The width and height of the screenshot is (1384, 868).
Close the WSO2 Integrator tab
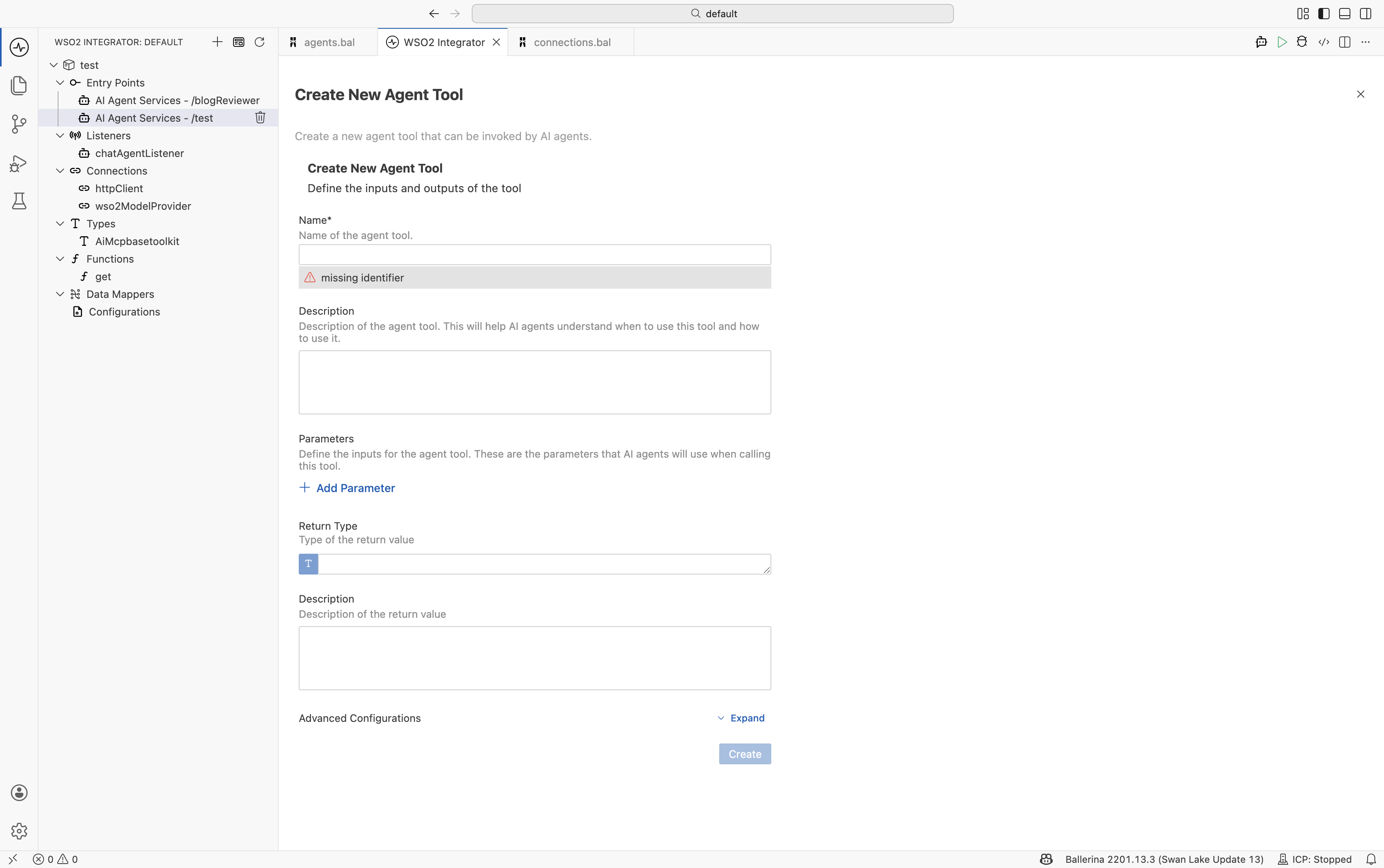point(497,42)
